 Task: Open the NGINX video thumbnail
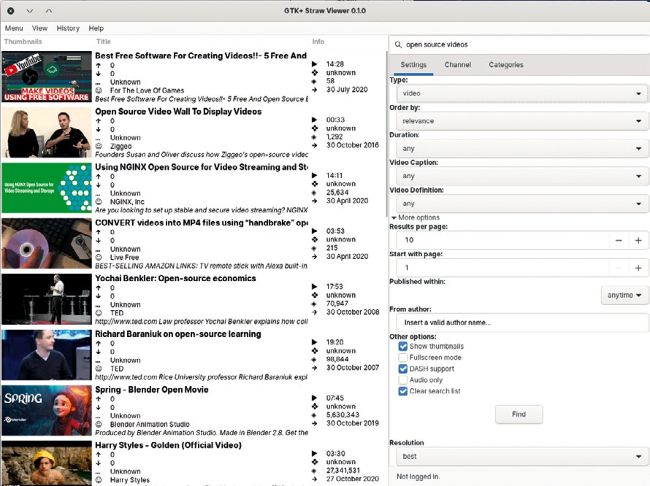(x=46, y=188)
